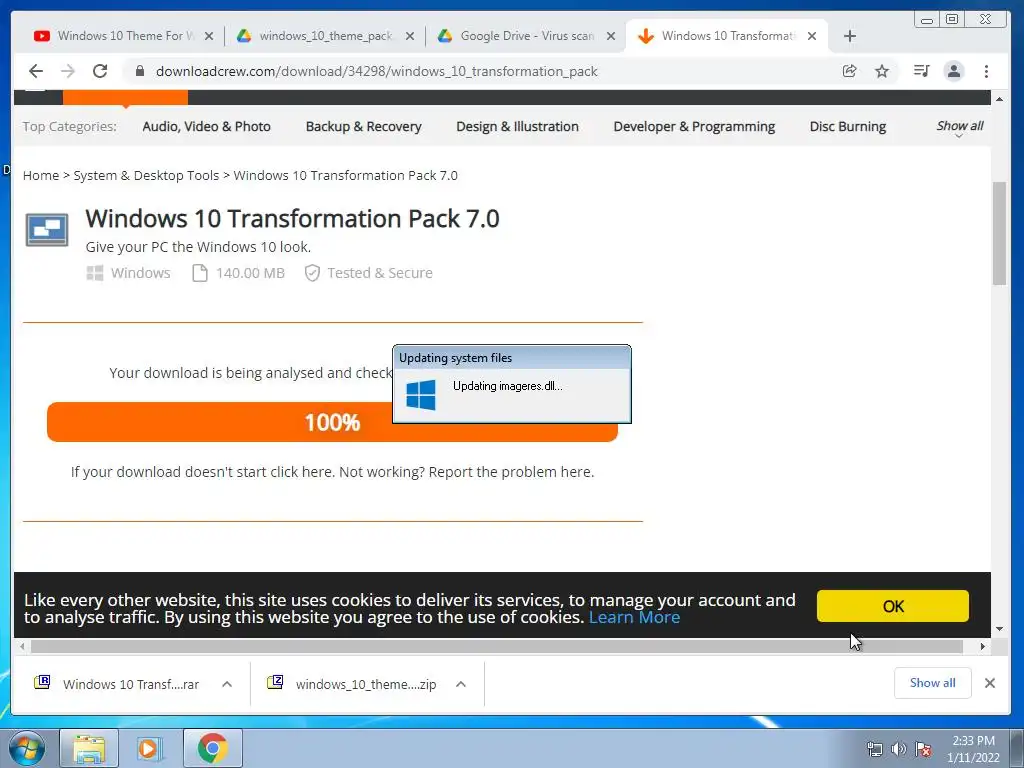The width and height of the screenshot is (1024, 768).
Task: Click the Windows logo in Updating dialog
Action: point(421,395)
